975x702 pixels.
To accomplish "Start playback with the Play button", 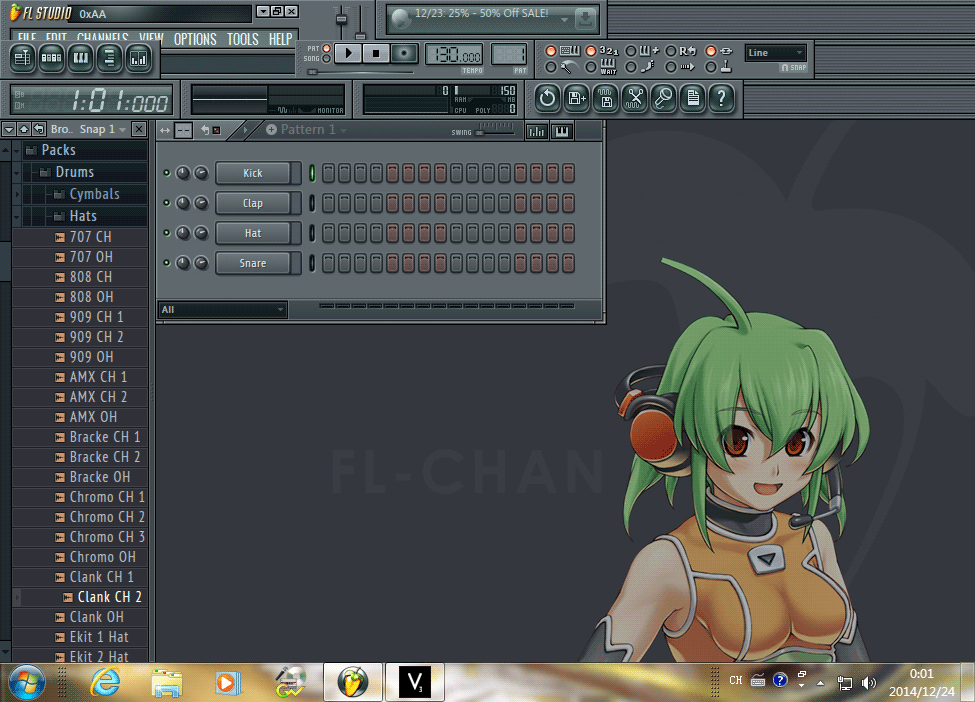I will 349,53.
